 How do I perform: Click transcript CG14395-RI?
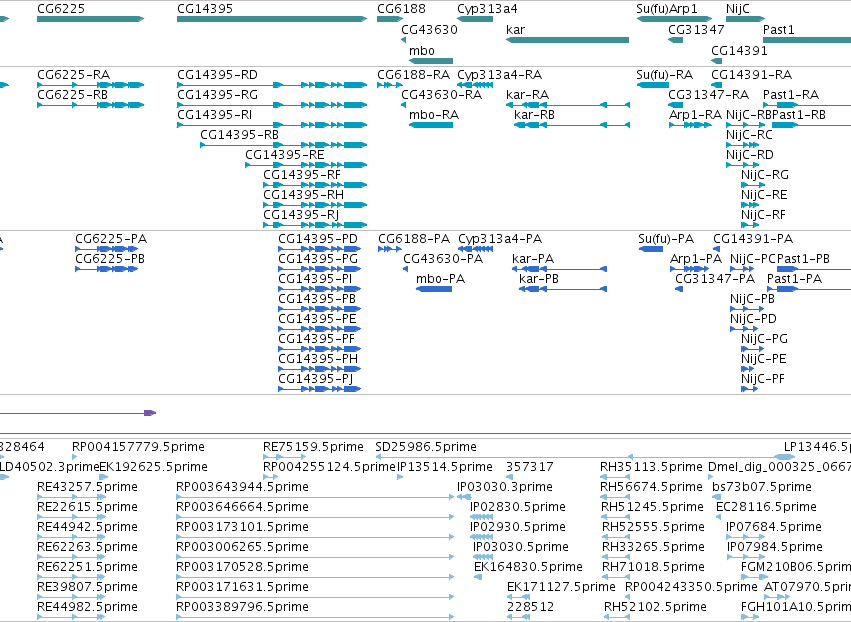pyautogui.click(x=215, y=115)
